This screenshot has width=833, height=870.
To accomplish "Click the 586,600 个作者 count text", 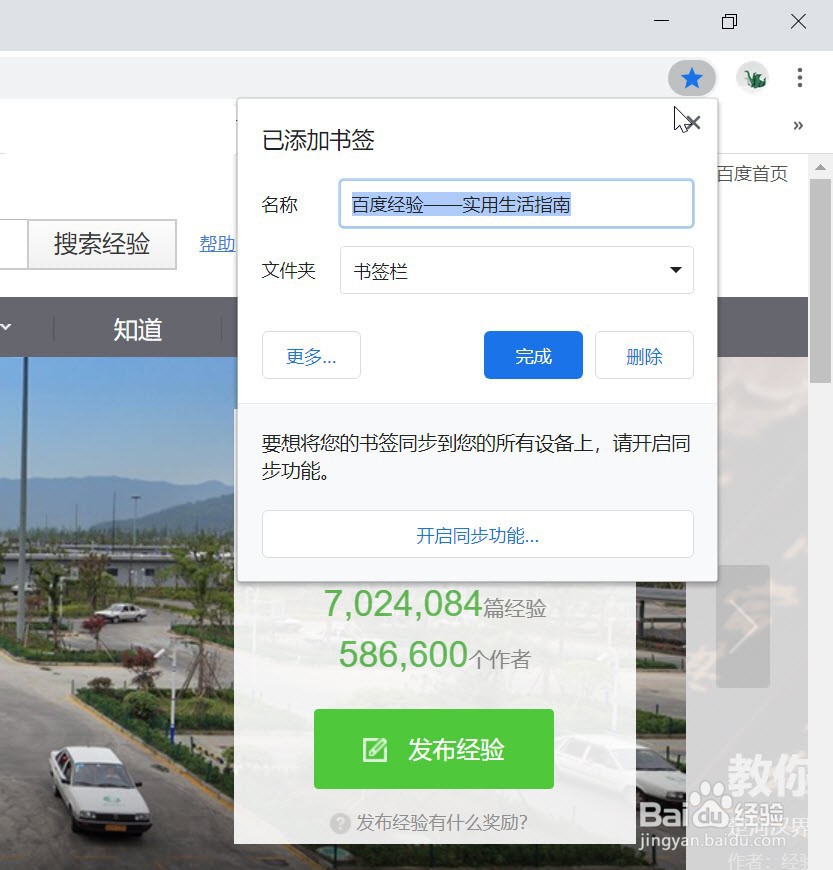I will tap(435, 655).
